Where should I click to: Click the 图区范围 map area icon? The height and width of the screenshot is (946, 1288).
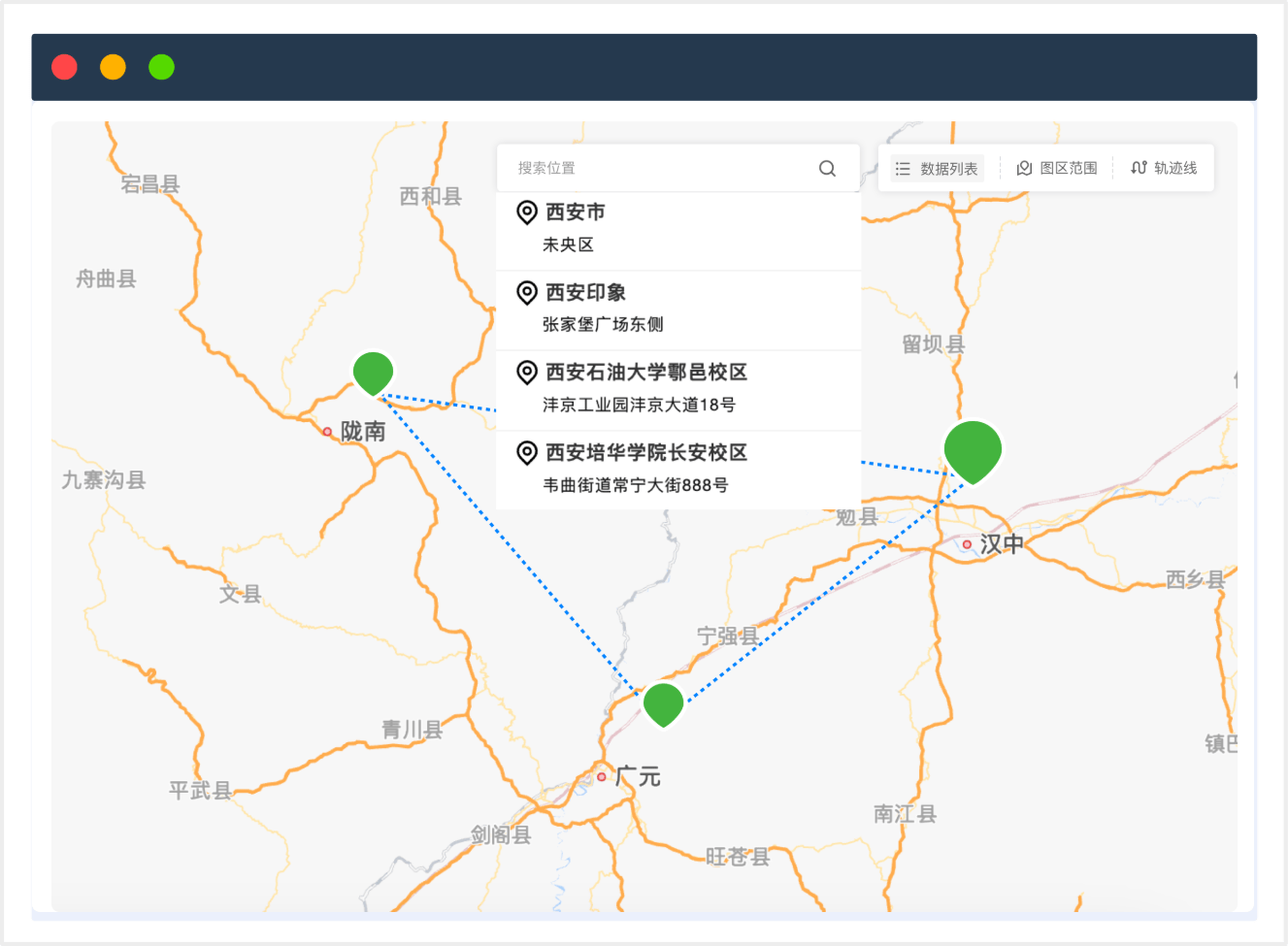[x=1023, y=169]
